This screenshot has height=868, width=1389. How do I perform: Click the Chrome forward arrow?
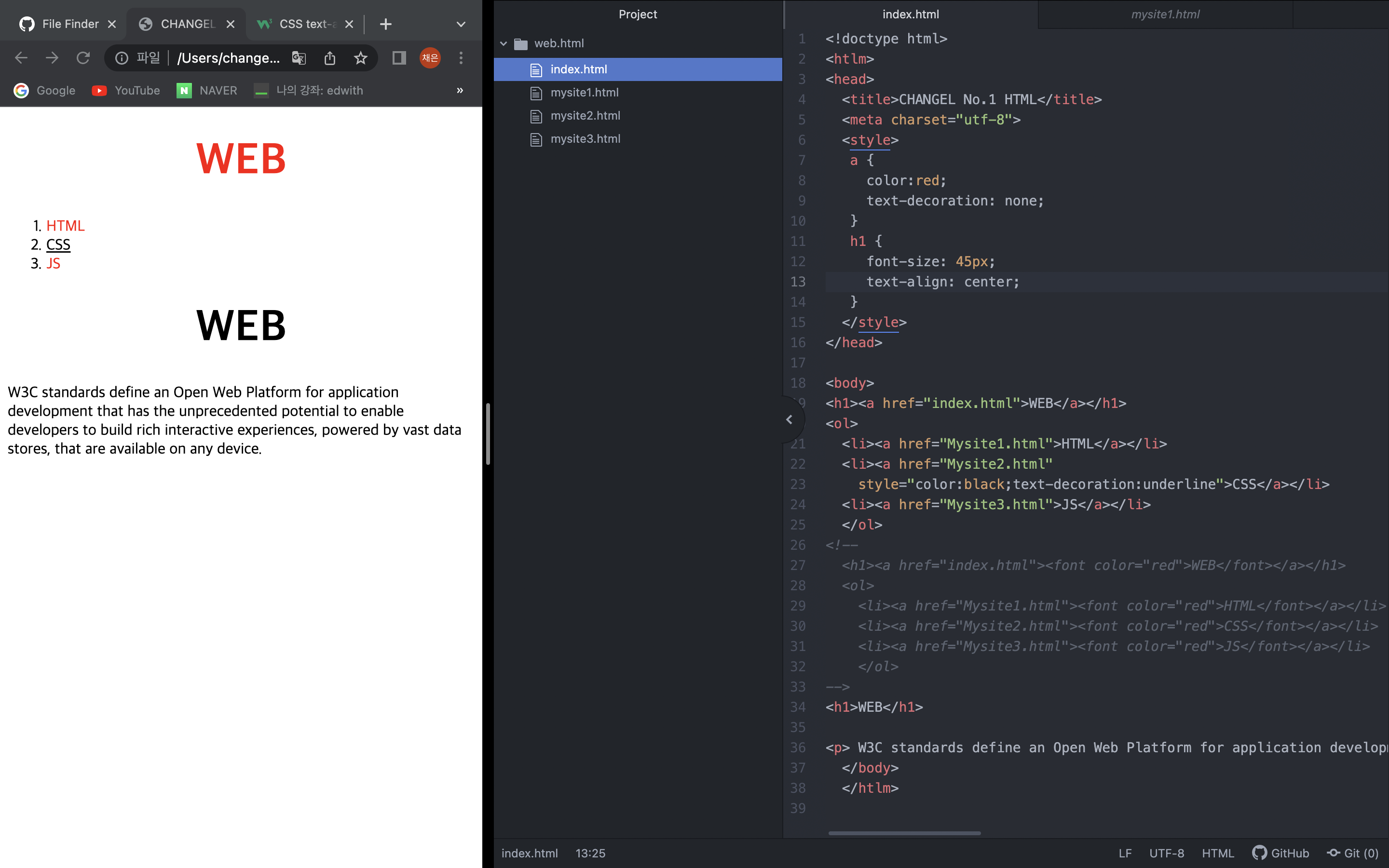point(52,58)
